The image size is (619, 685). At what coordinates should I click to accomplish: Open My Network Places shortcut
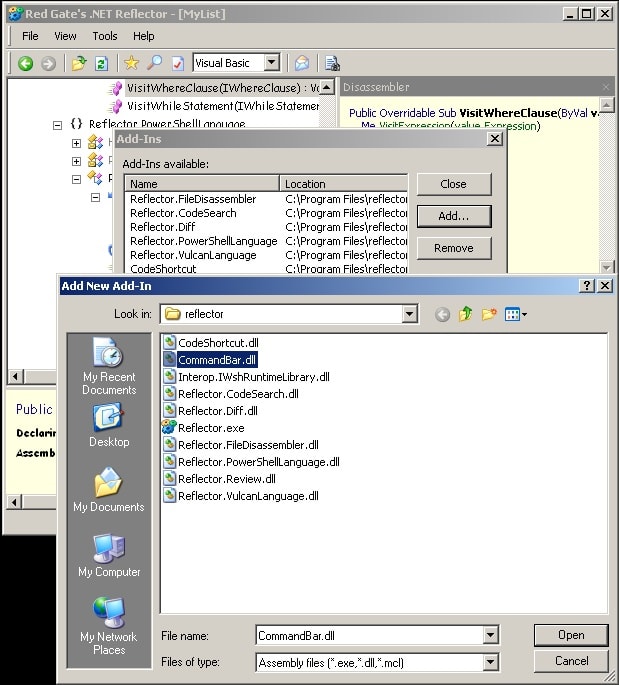(109, 626)
